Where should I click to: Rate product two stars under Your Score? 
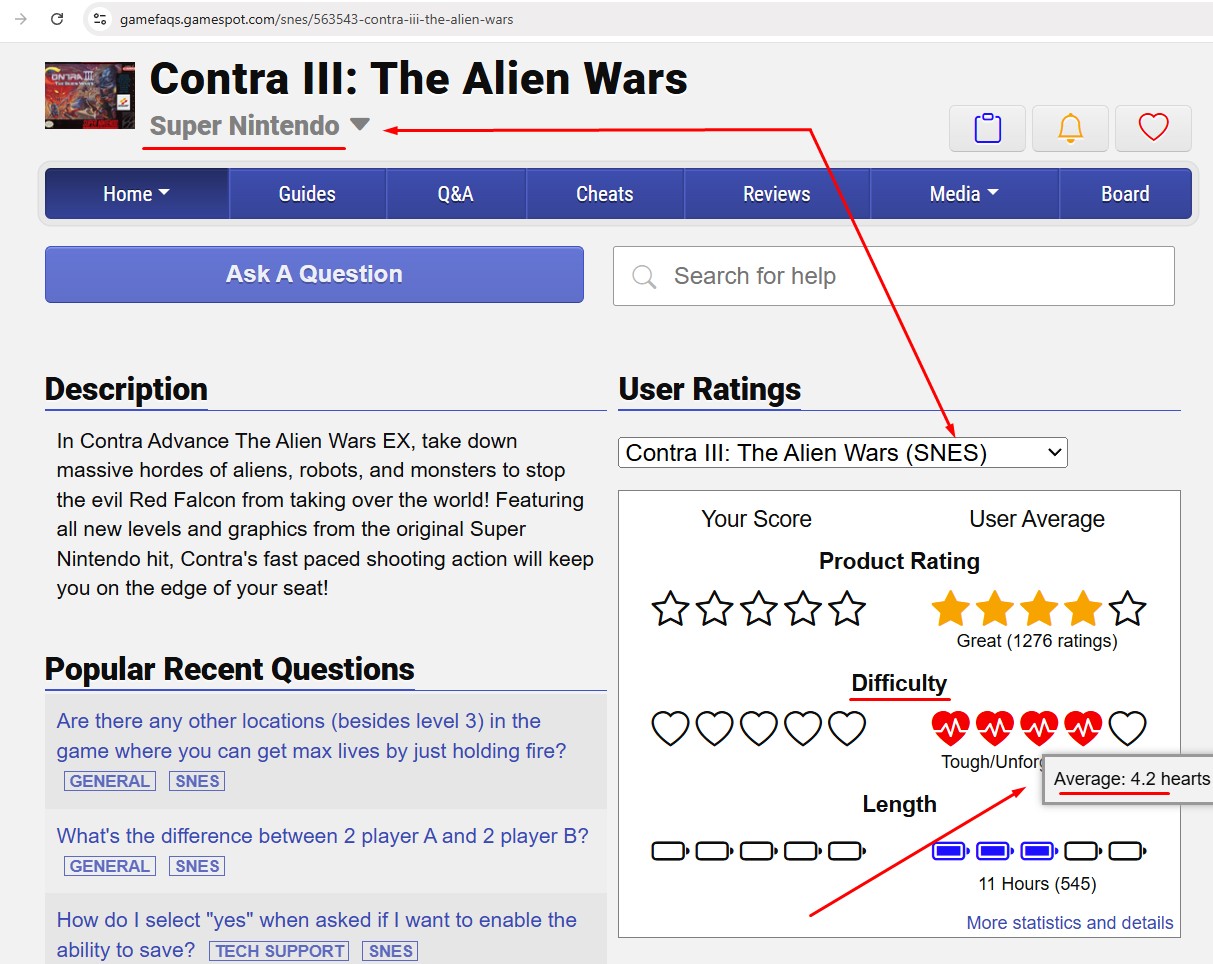[x=714, y=608]
